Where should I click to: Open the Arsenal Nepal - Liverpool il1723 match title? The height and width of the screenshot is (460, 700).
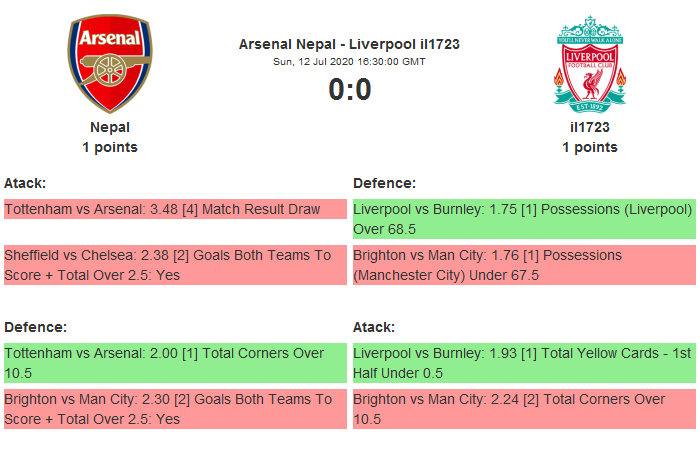(349, 44)
